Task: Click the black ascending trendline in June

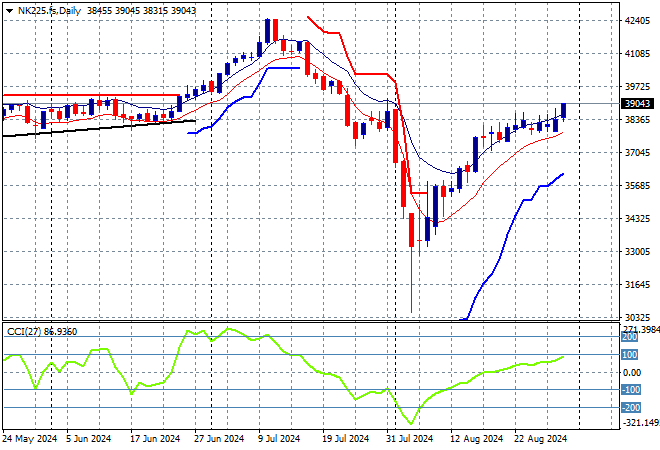Action: pos(100,126)
